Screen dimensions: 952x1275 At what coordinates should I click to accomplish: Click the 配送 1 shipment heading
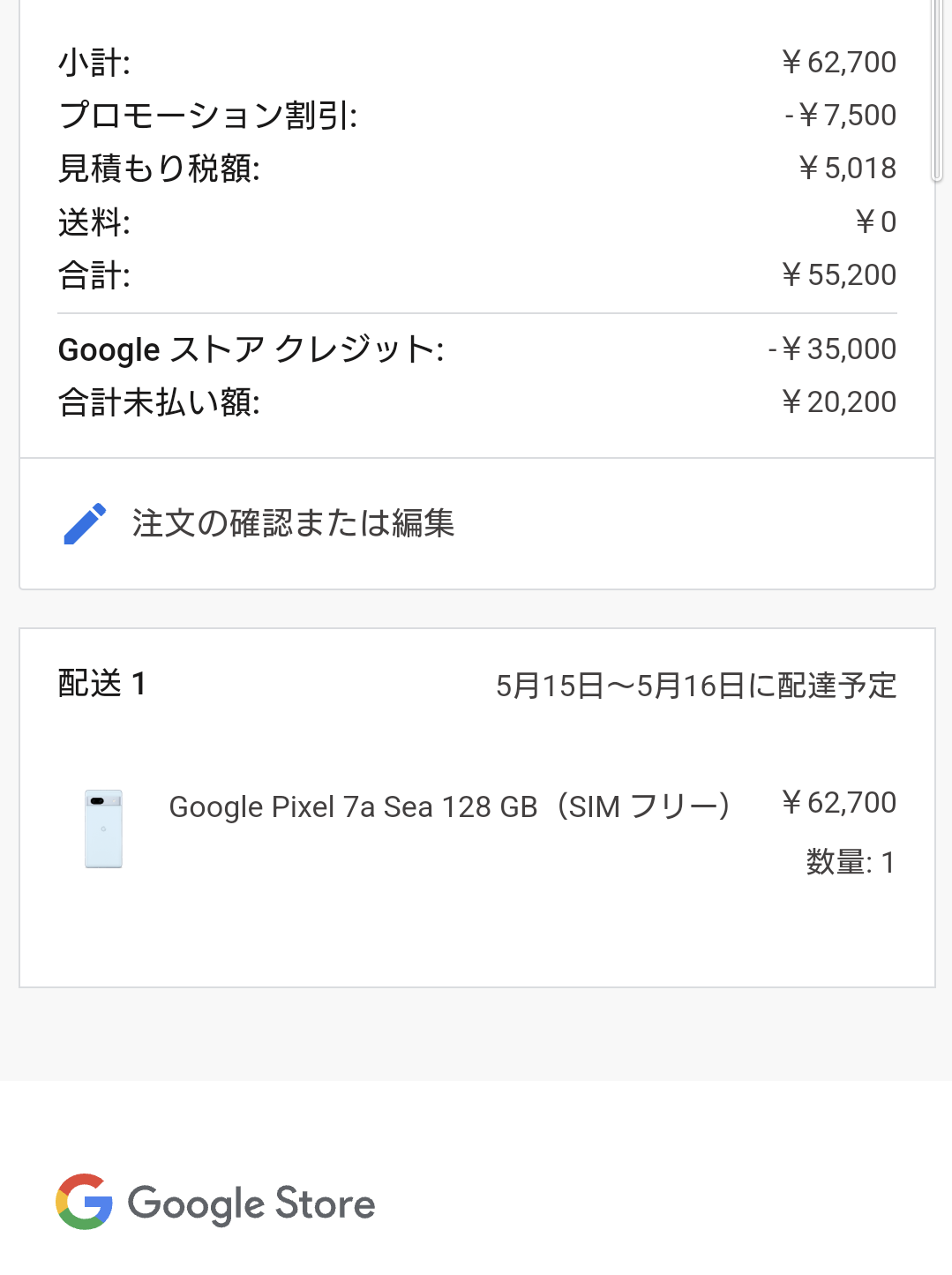(x=102, y=684)
